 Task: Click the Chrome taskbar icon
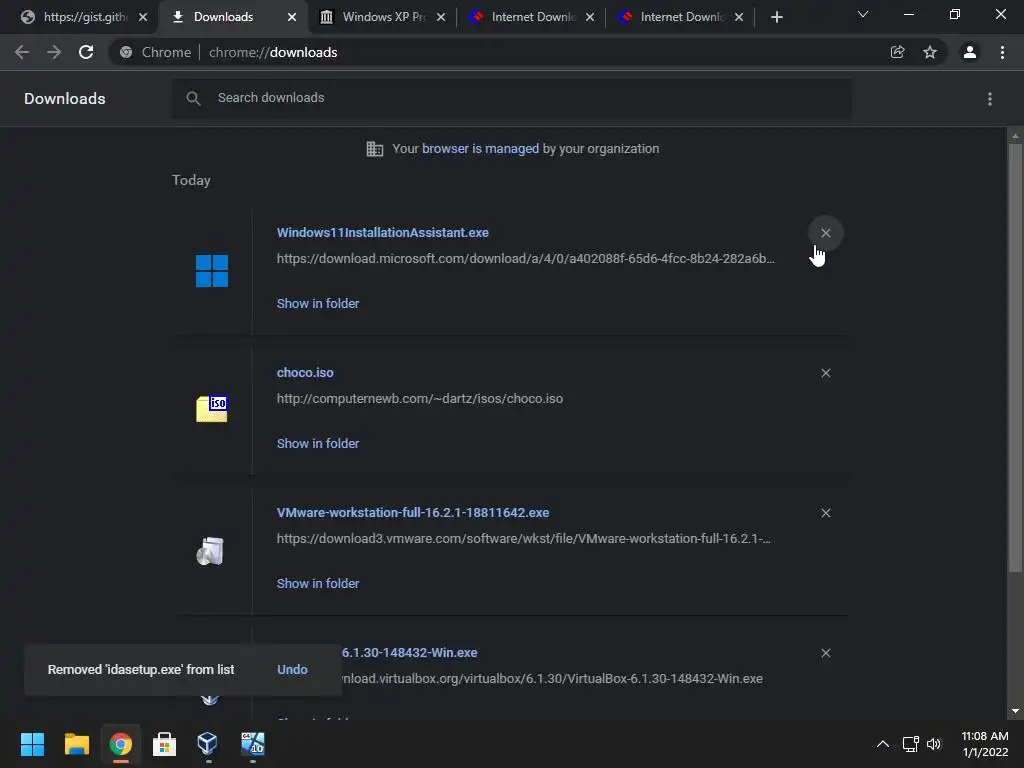120,744
